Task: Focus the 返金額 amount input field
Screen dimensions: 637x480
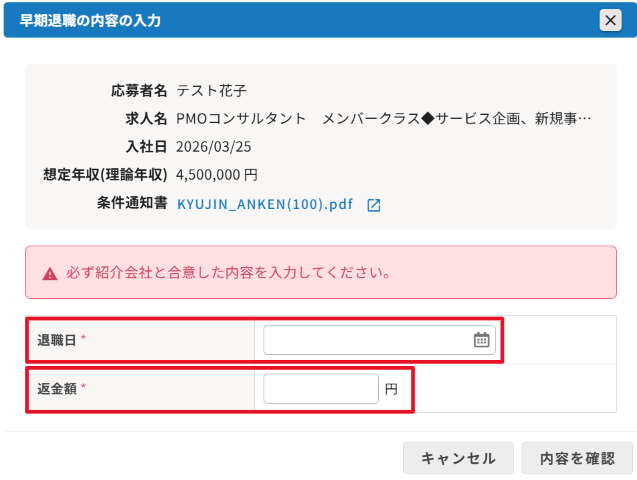Action: pos(321,389)
